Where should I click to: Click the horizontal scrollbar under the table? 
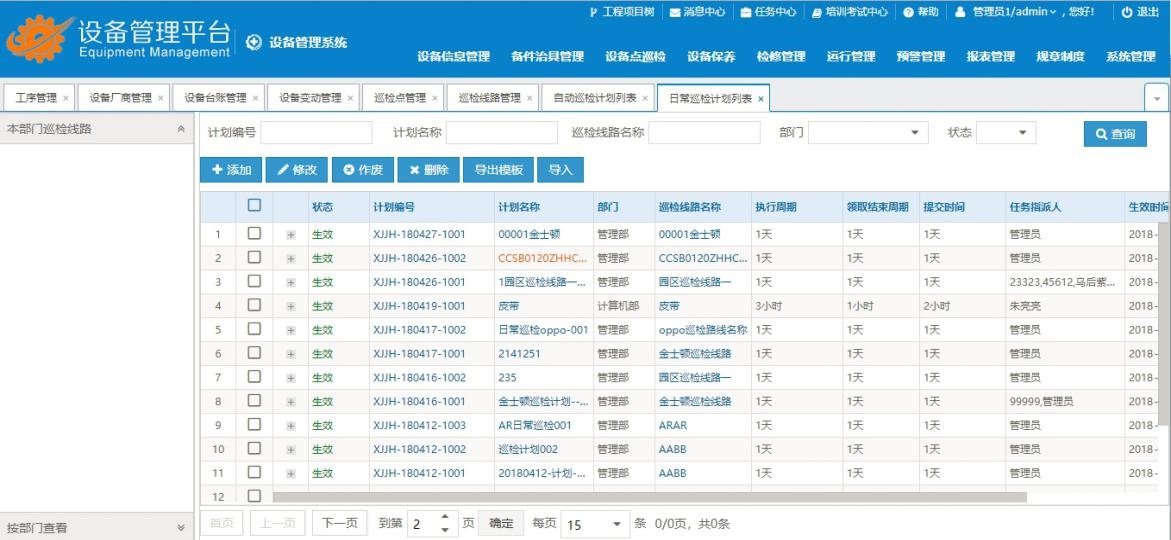tap(650, 496)
